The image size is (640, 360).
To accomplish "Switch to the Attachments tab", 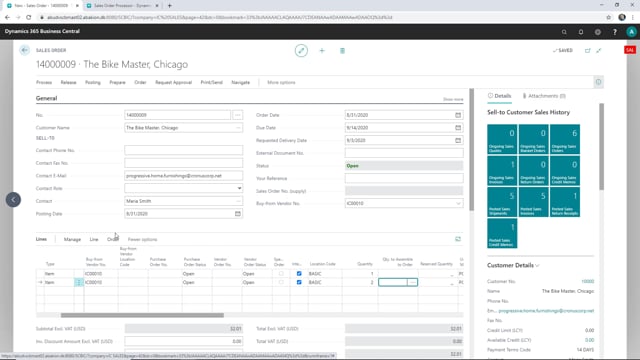I will click(x=544, y=96).
